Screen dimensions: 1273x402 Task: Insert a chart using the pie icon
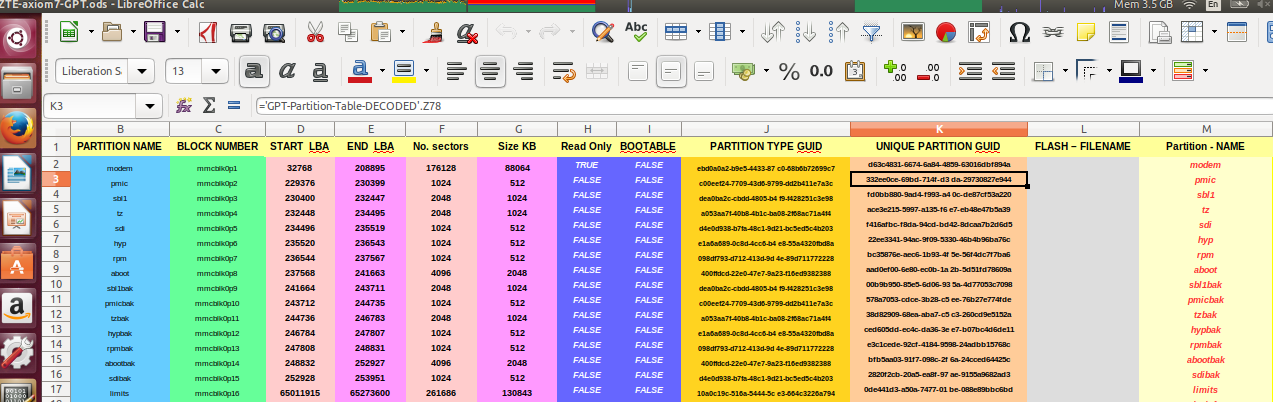click(946, 33)
